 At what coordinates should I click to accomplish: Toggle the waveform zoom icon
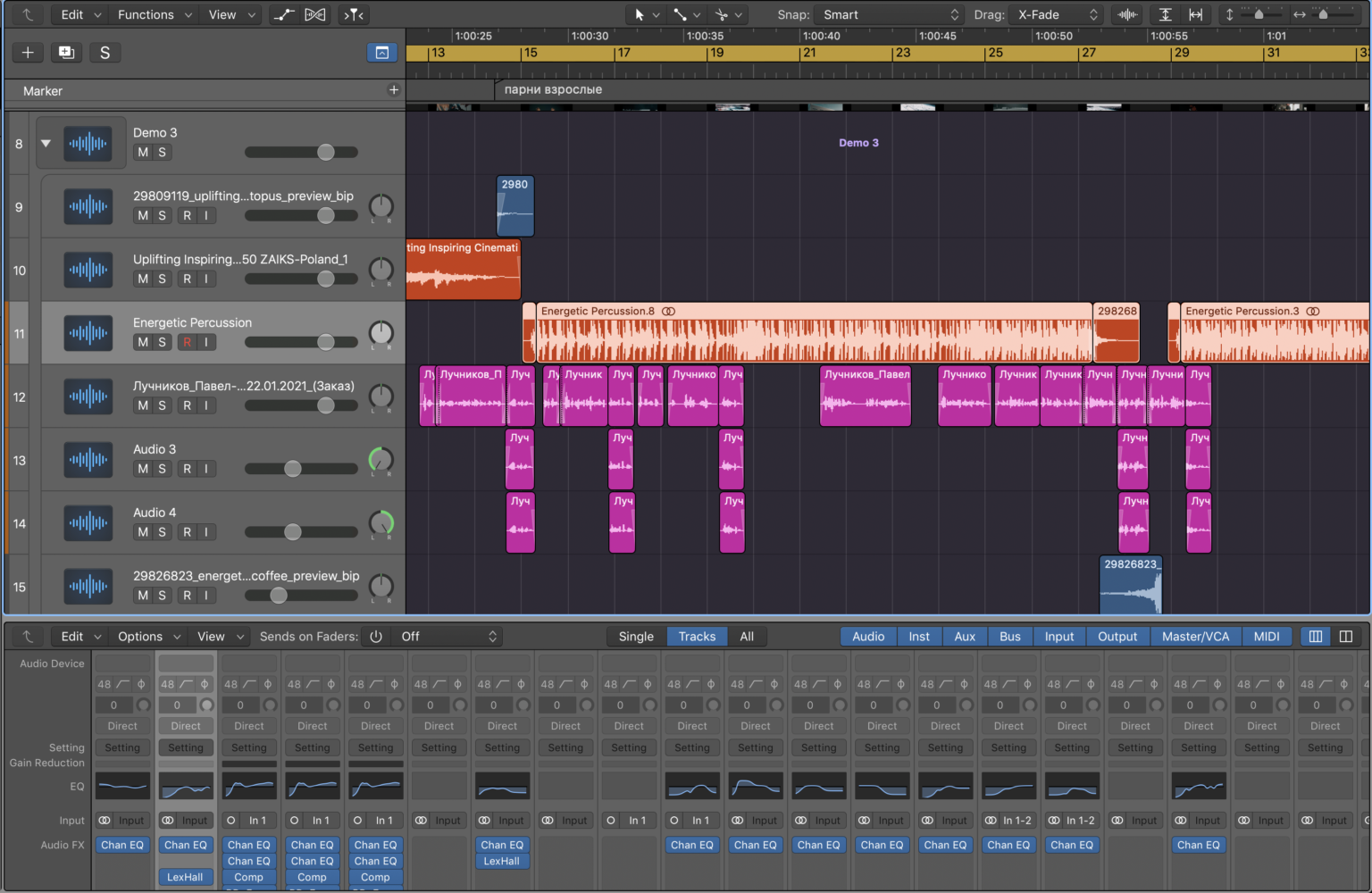pyautogui.click(x=1128, y=14)
